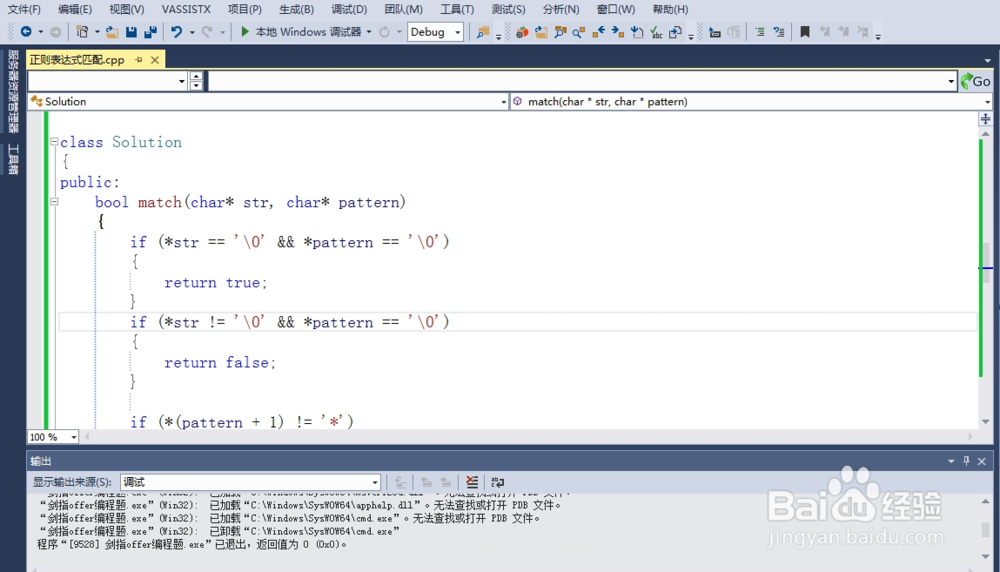
Task: Pin the 正则表达式匹配.cpp tab
Action: click(138, 59)
